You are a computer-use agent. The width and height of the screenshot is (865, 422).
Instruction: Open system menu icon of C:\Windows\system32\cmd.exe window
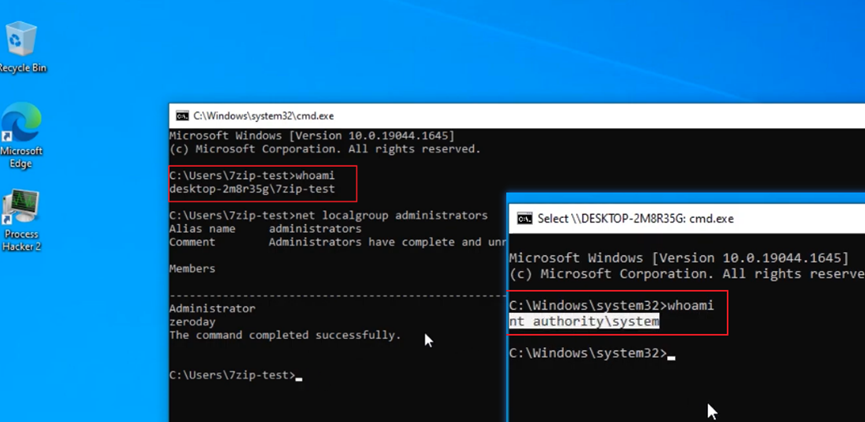(181, 116)
